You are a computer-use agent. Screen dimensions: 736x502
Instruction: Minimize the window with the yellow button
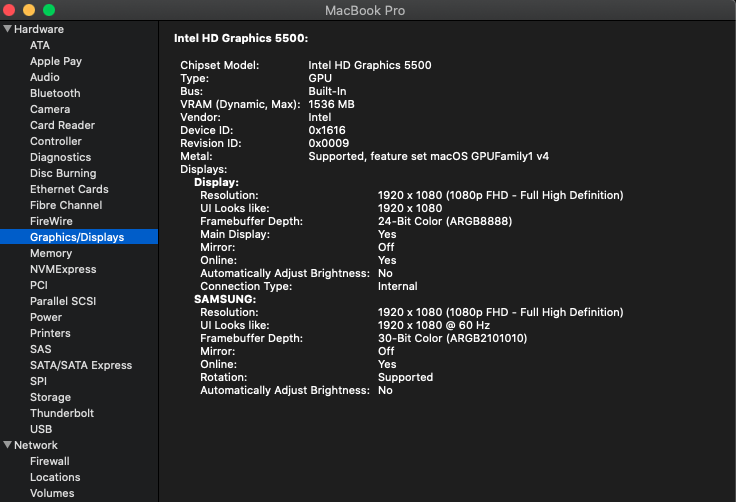[29, 9]
